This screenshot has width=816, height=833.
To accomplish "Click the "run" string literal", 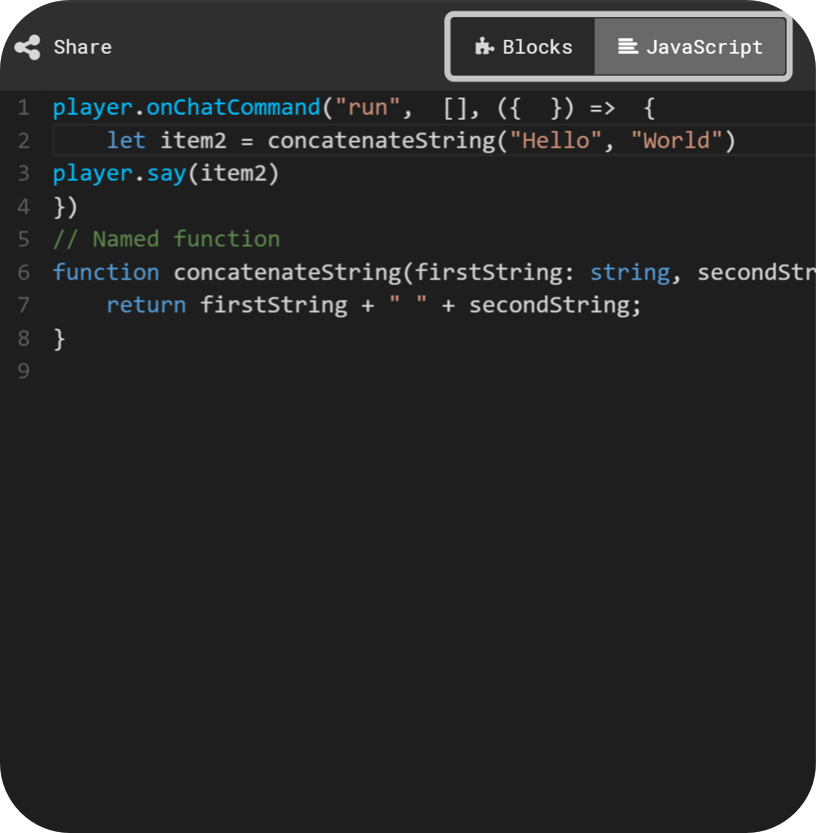I will coord(368,108).
